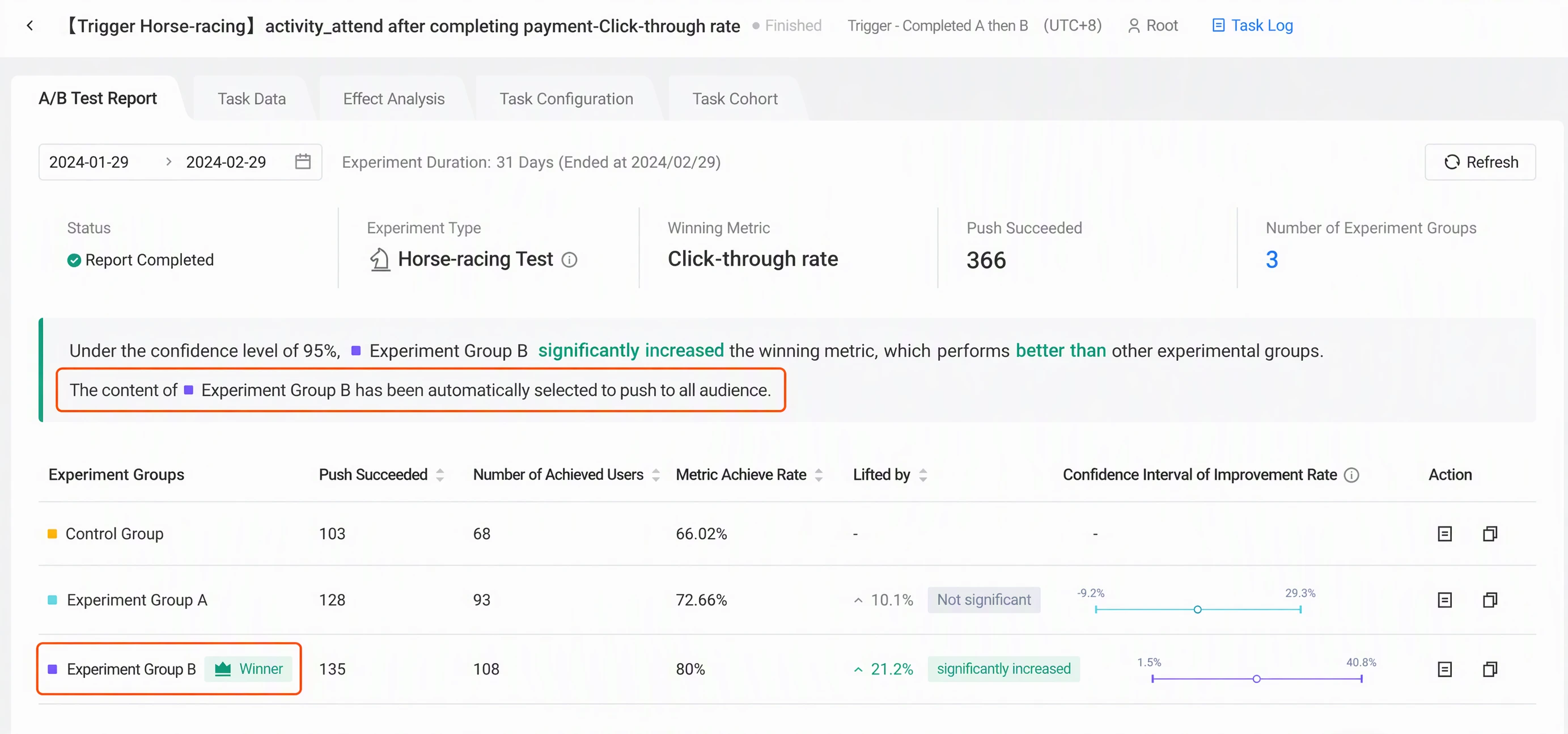This screenshot has width=1568, height=734.
Task: Edit the start date 2024-01-29 field
Action: coord(89,162)
